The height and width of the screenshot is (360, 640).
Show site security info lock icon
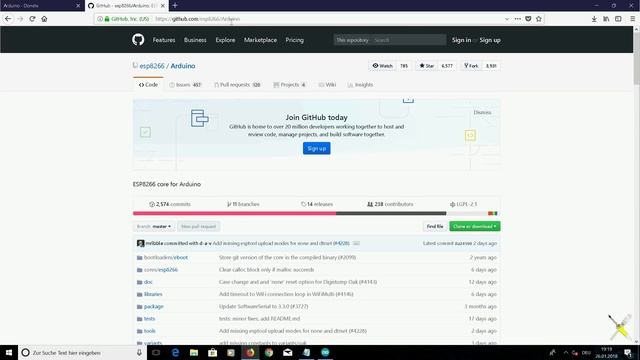click(107, 19)
